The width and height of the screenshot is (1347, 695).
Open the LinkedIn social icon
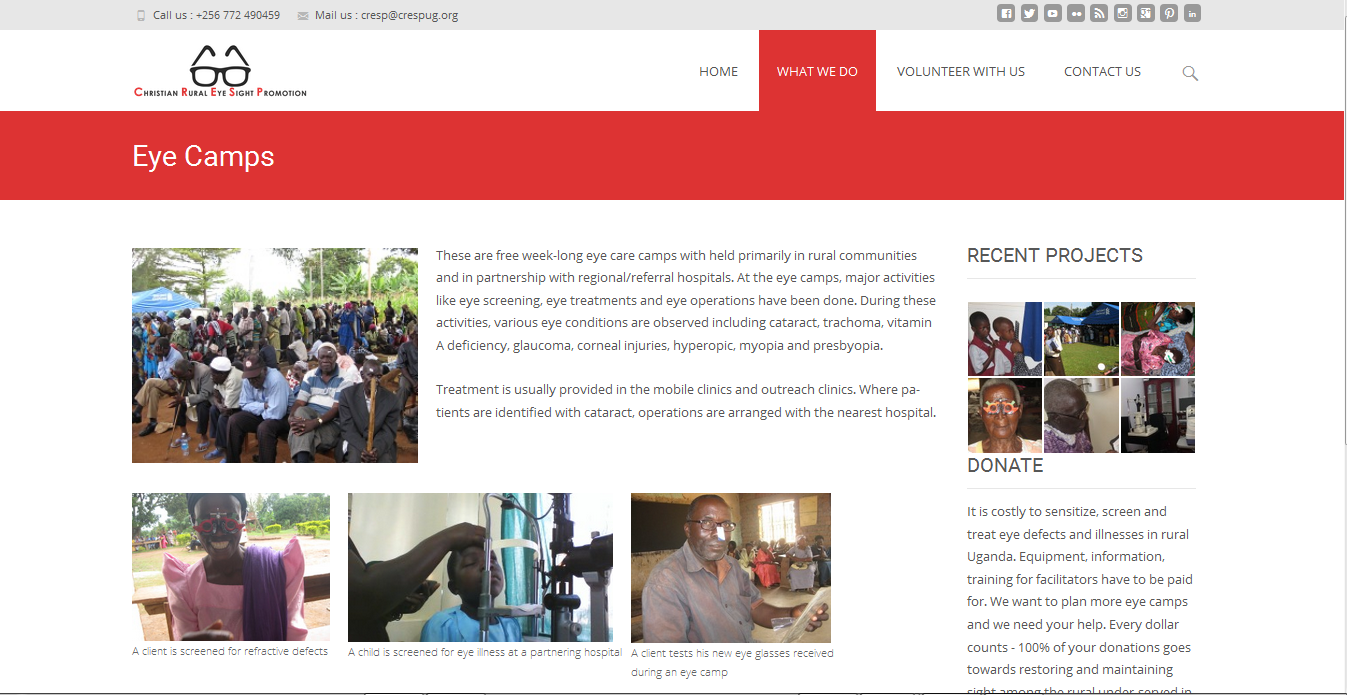(1192, 13)
